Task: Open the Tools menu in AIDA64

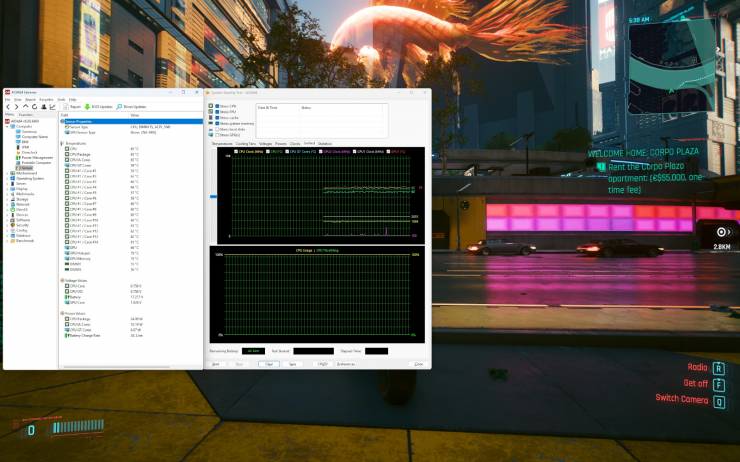Action: click(x=61, y=100)
